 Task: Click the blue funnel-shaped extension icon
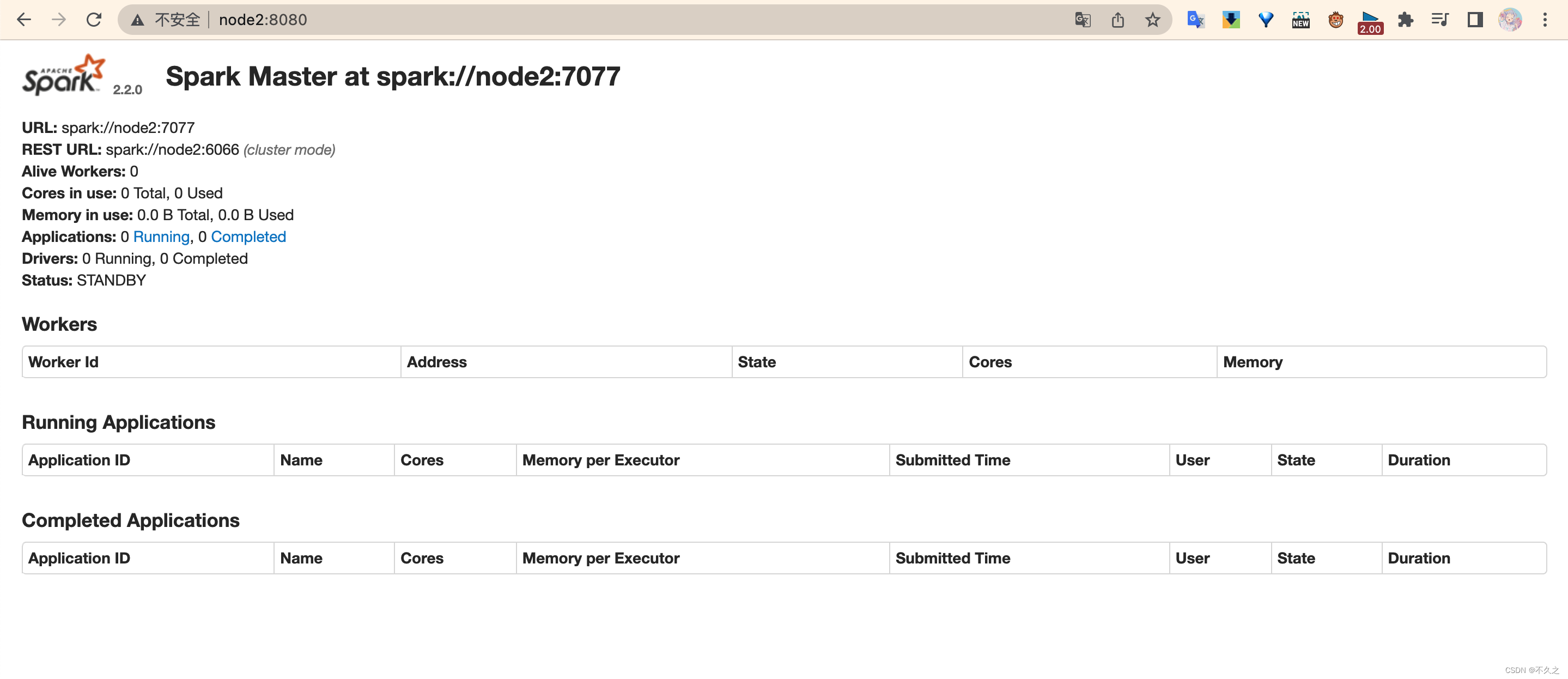(1266, 20)
